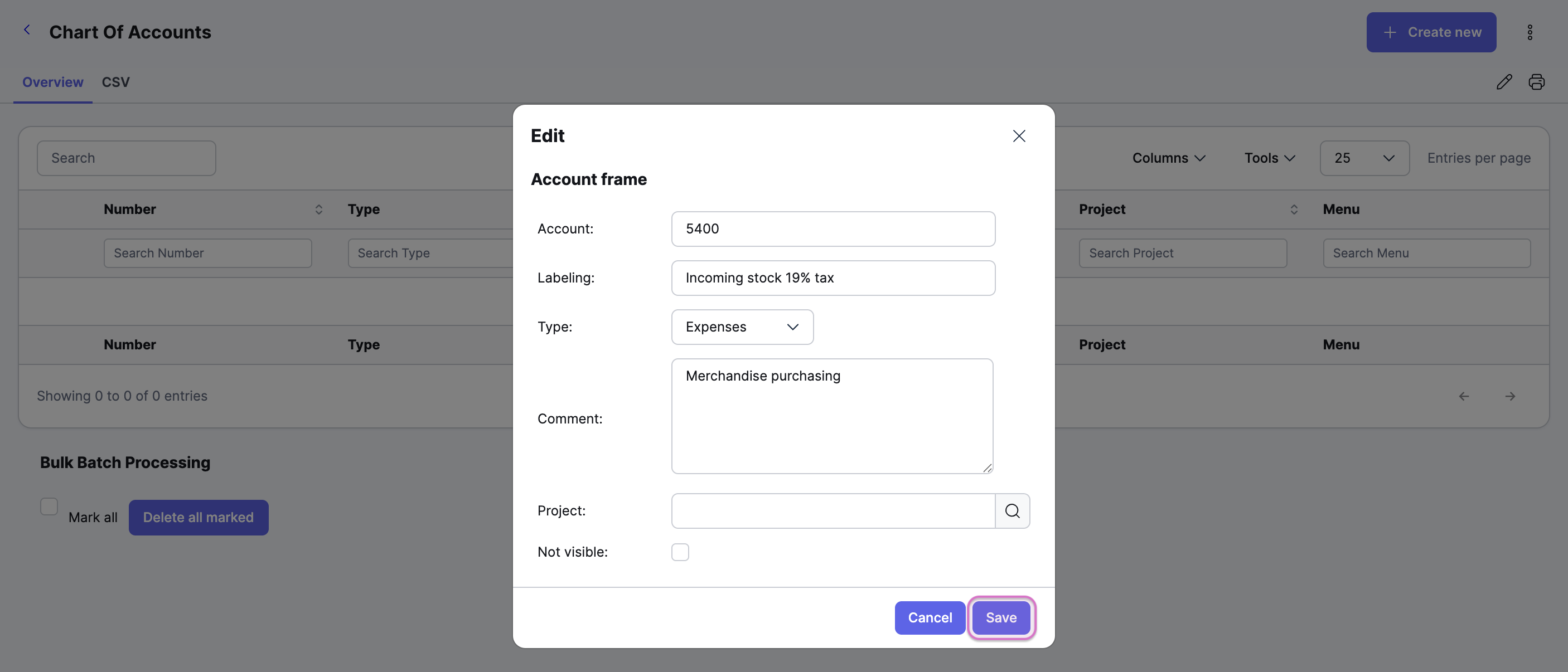1568x672 pixels.
Task: Click the back arrow beside Chart Of Accounts
Action: coord(27,30)
